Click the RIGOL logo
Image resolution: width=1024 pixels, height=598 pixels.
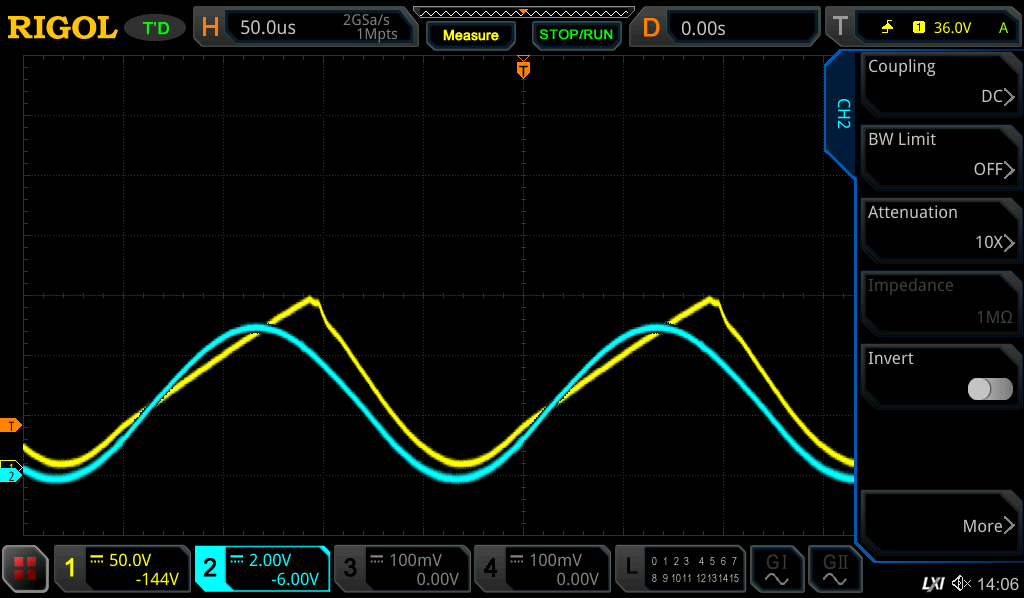click(x=62, y=28)
